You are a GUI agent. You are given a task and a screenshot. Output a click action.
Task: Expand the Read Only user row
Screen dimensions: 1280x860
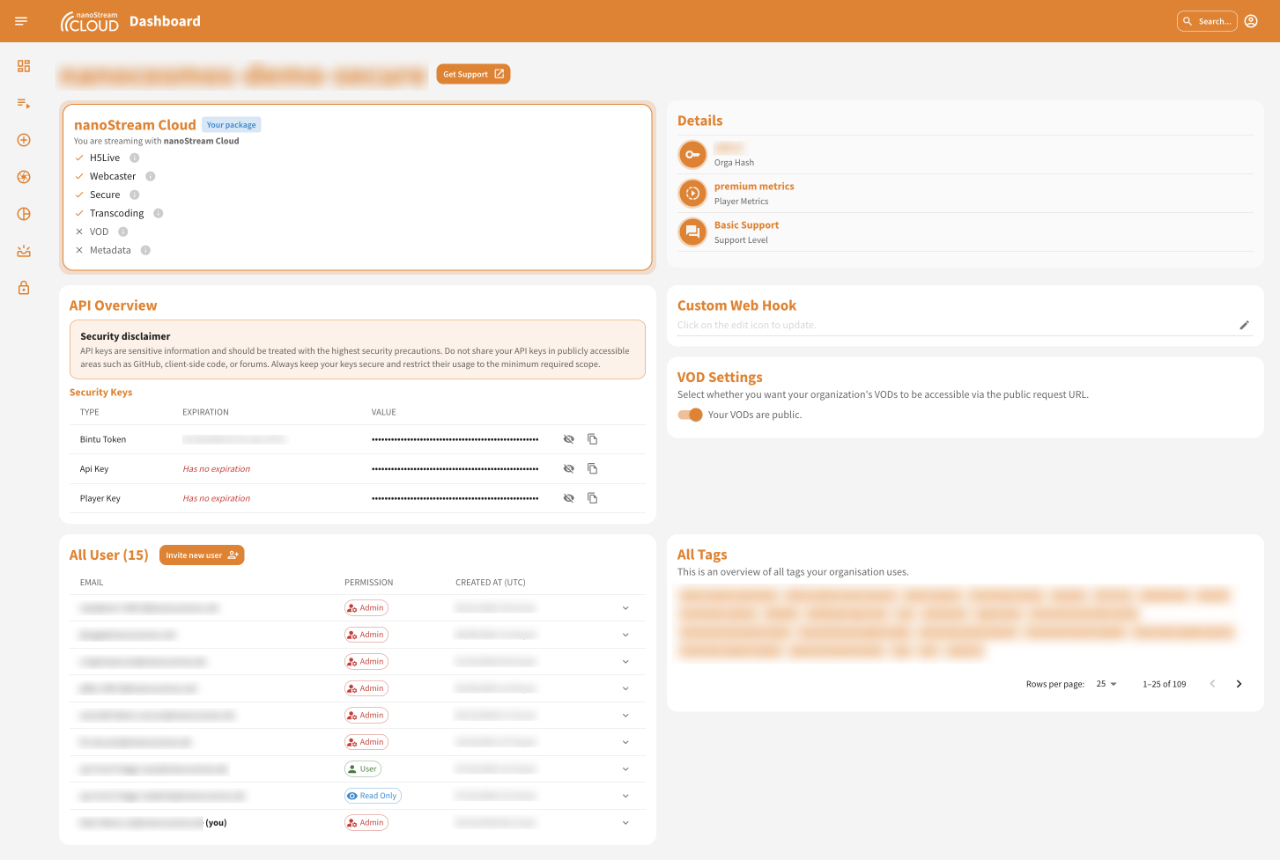tap(625, 796)
